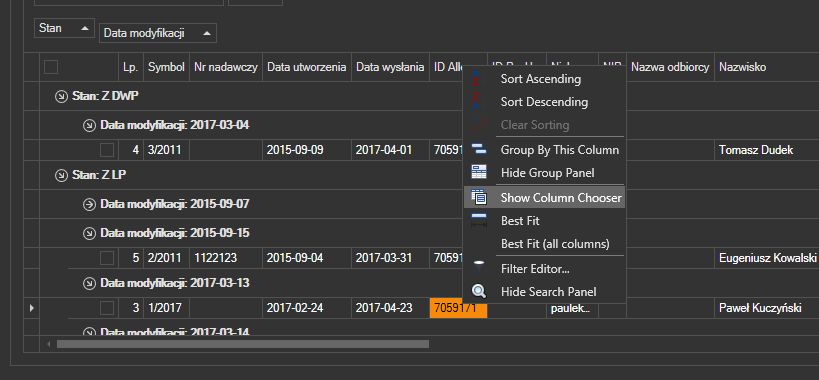
Task: Collapse the Stan: Z DWP group
Action: 62,96
